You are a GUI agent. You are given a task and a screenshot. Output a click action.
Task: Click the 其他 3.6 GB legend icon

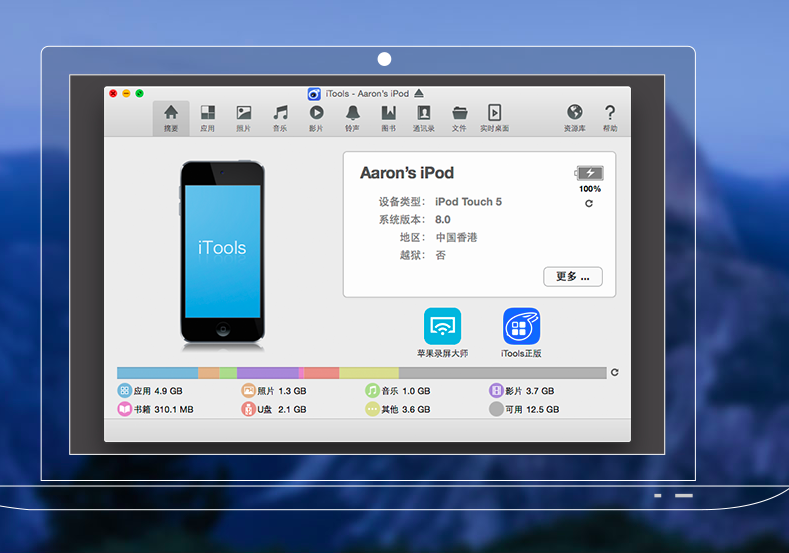372,409
